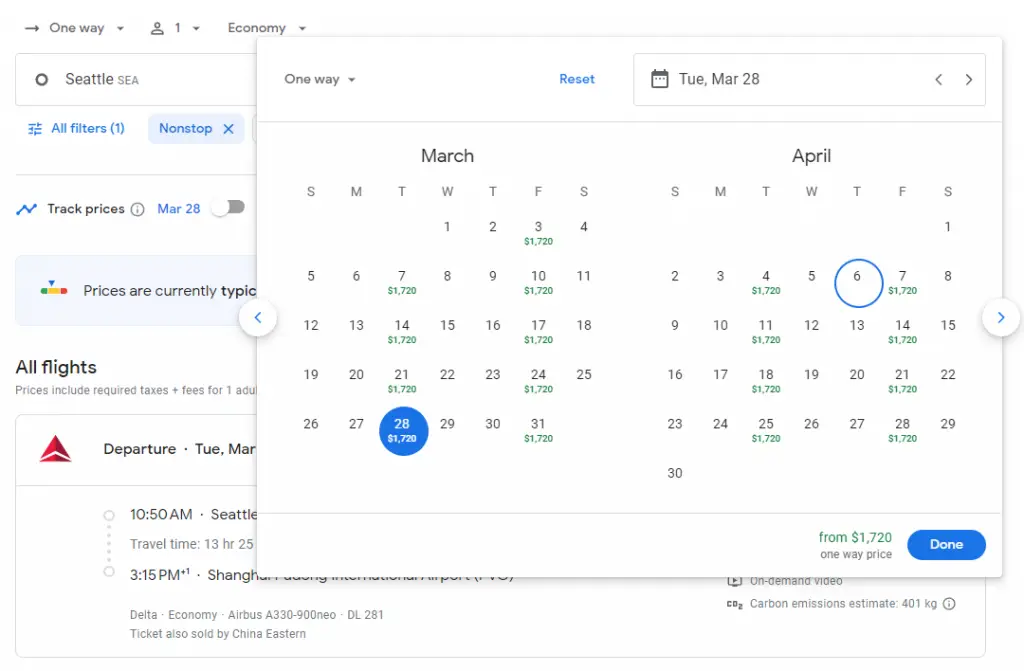
Task: Open the top One way trip type dropdown
Action: click(76, 28)
